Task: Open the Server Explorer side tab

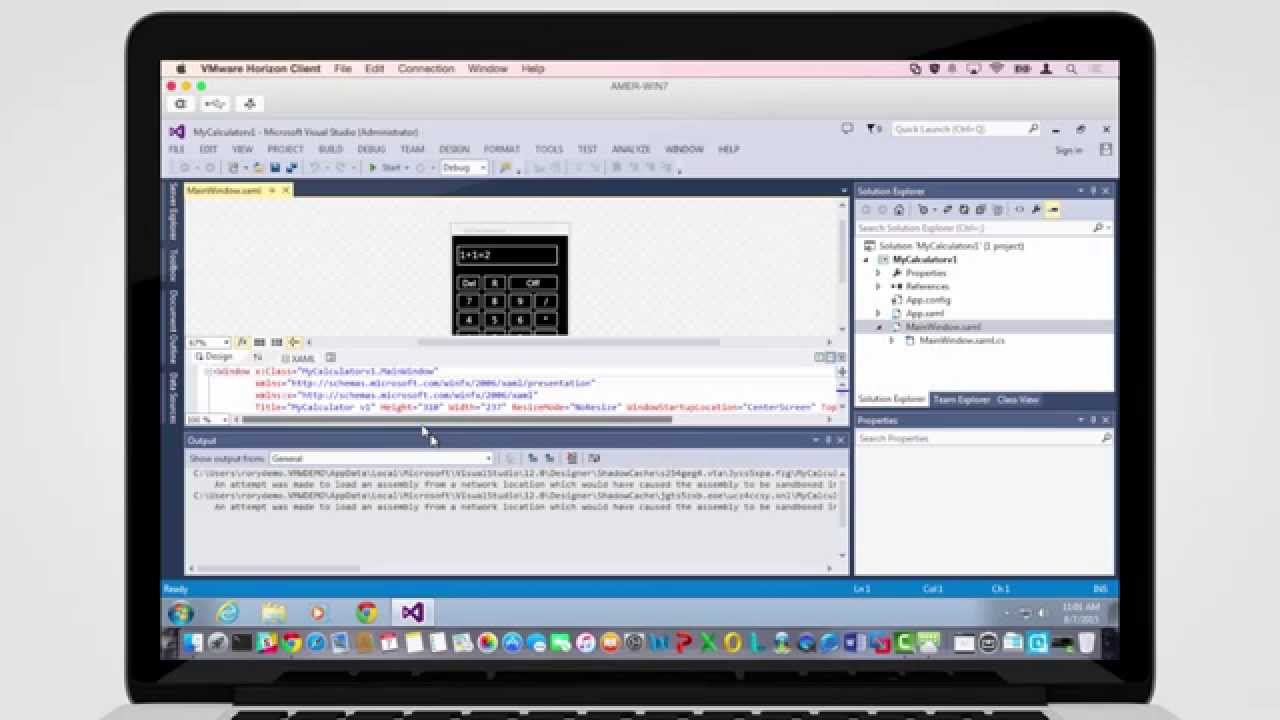Action: [172, 211]
